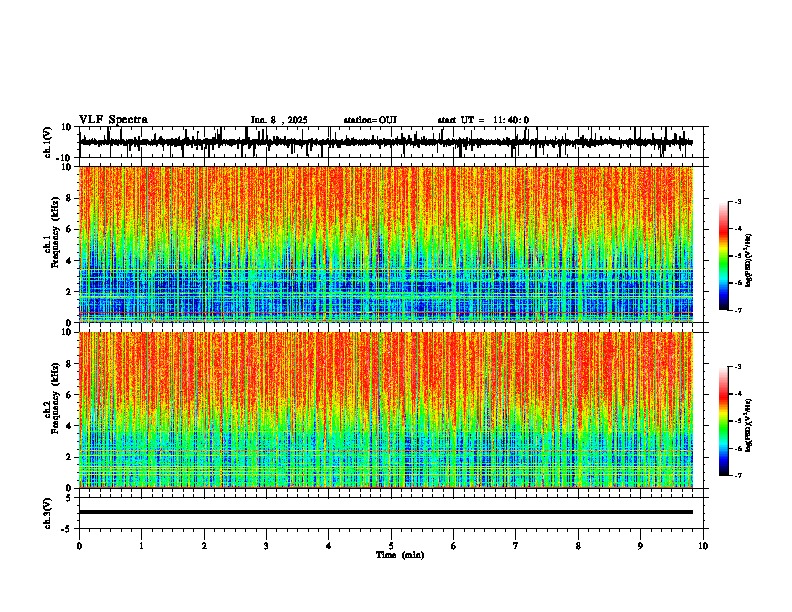Click the "ch.1(V)" axis label

48,142
